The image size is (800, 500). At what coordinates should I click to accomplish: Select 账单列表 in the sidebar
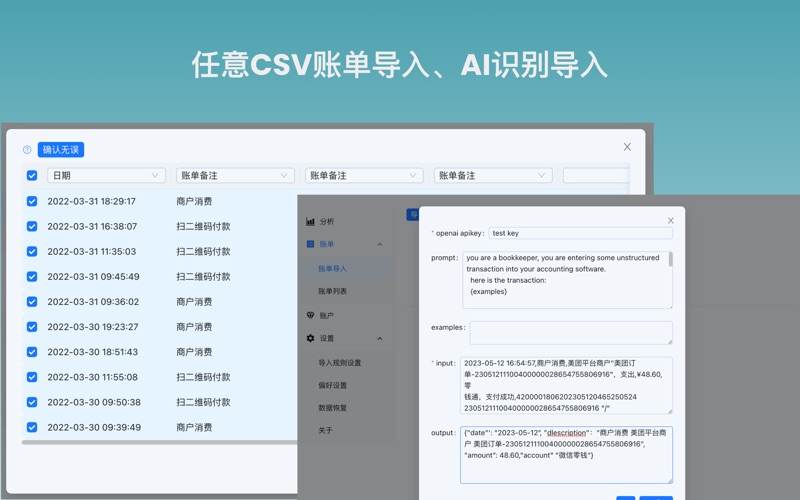point(333,291)
